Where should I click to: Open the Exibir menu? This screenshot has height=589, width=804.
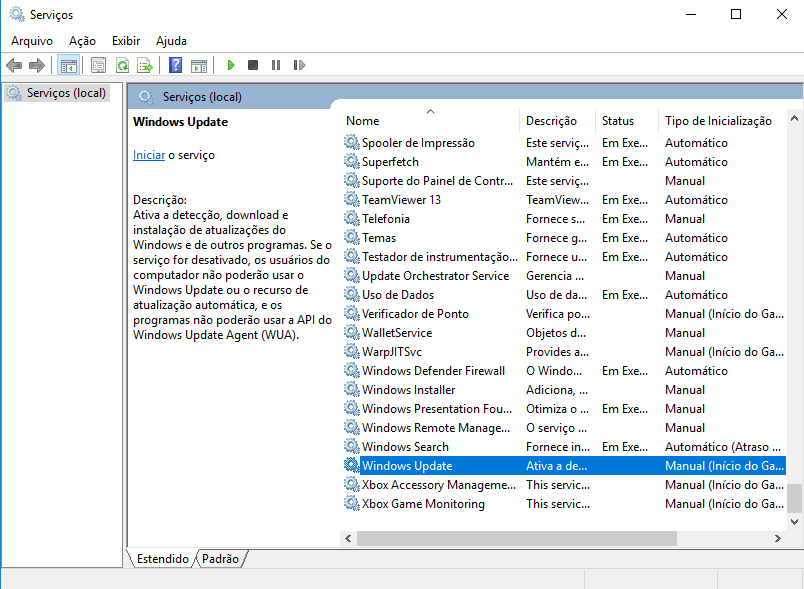(x=126, y=41)
